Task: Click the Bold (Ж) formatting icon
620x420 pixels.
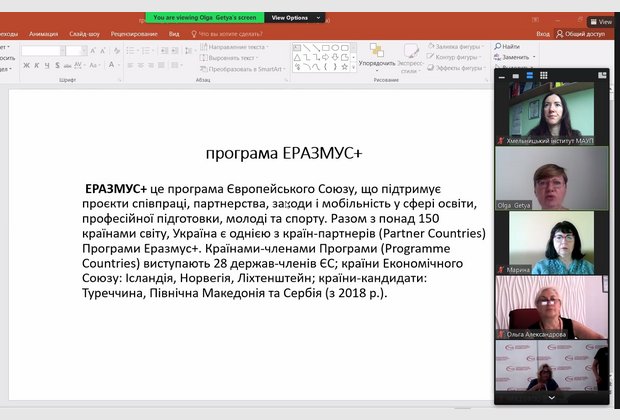Action: coord(26,66)
